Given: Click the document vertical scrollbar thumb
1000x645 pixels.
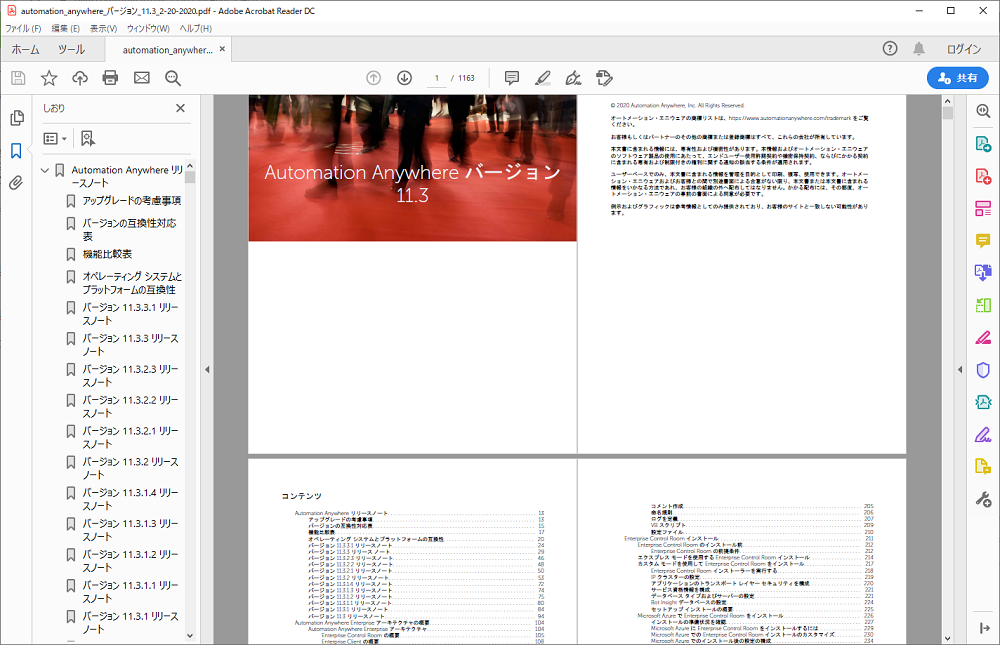Looking at the screenshot, I should point(948,114).
